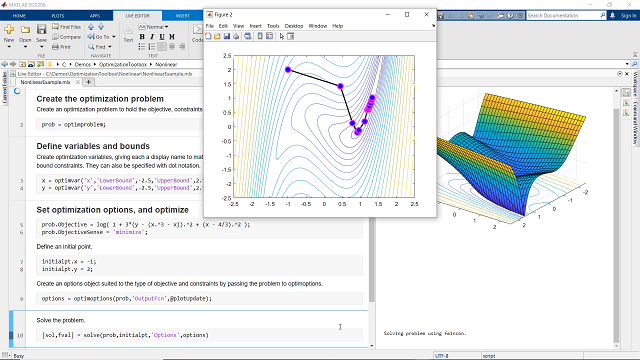Screen dimensions: 640x360
Task: Click the Print figure icon in Figure 2
Action: point(236,36)
